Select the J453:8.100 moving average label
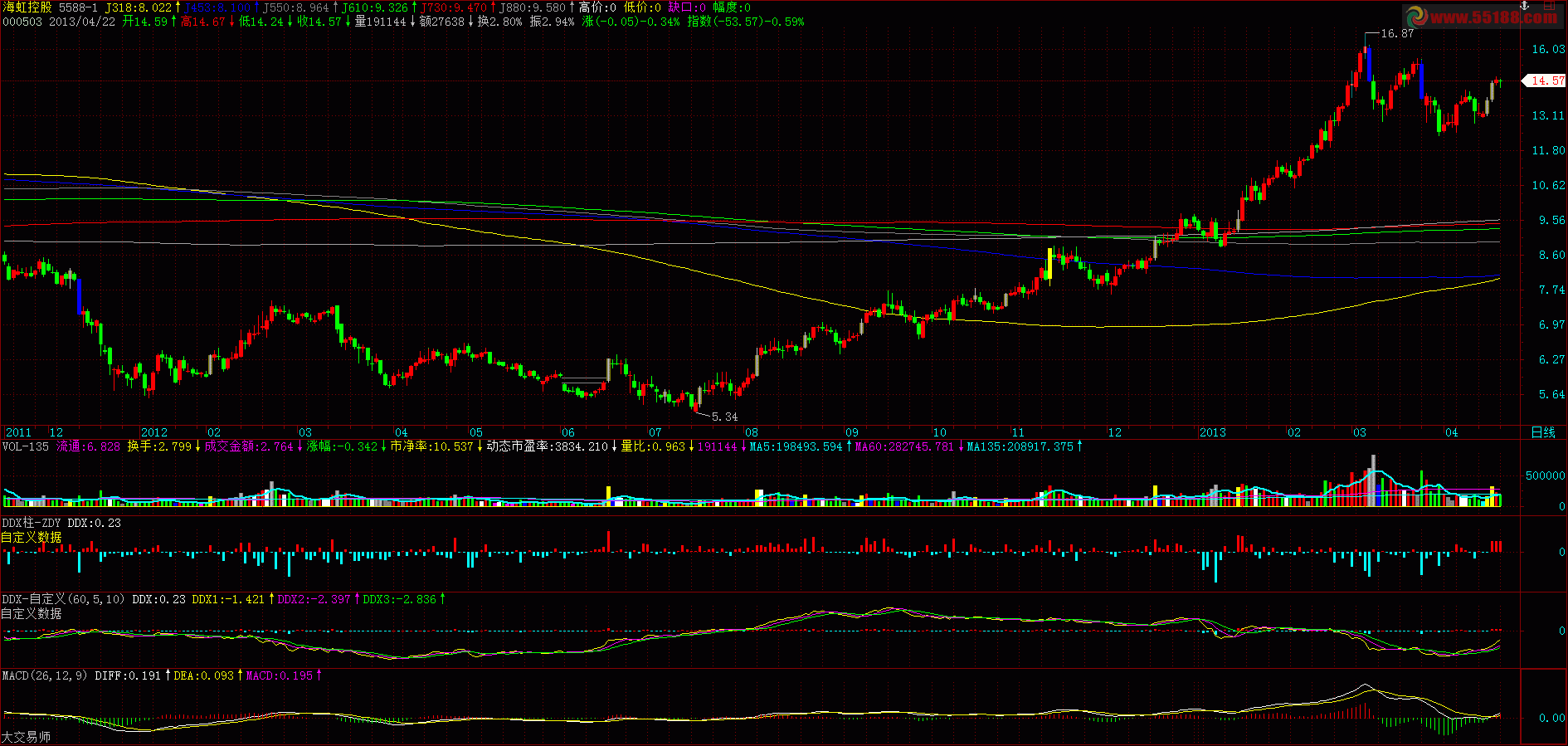 pos(217,7)
